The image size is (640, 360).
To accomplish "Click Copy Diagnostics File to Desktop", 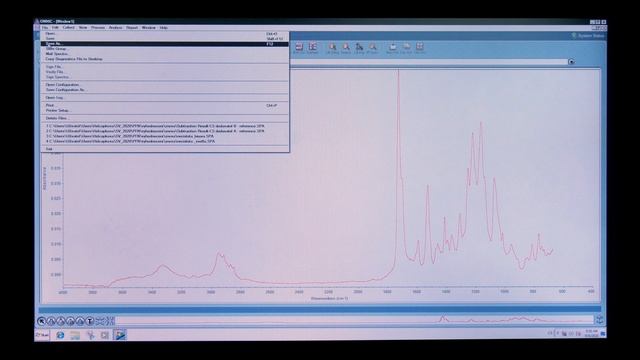I will coord(164,59).
